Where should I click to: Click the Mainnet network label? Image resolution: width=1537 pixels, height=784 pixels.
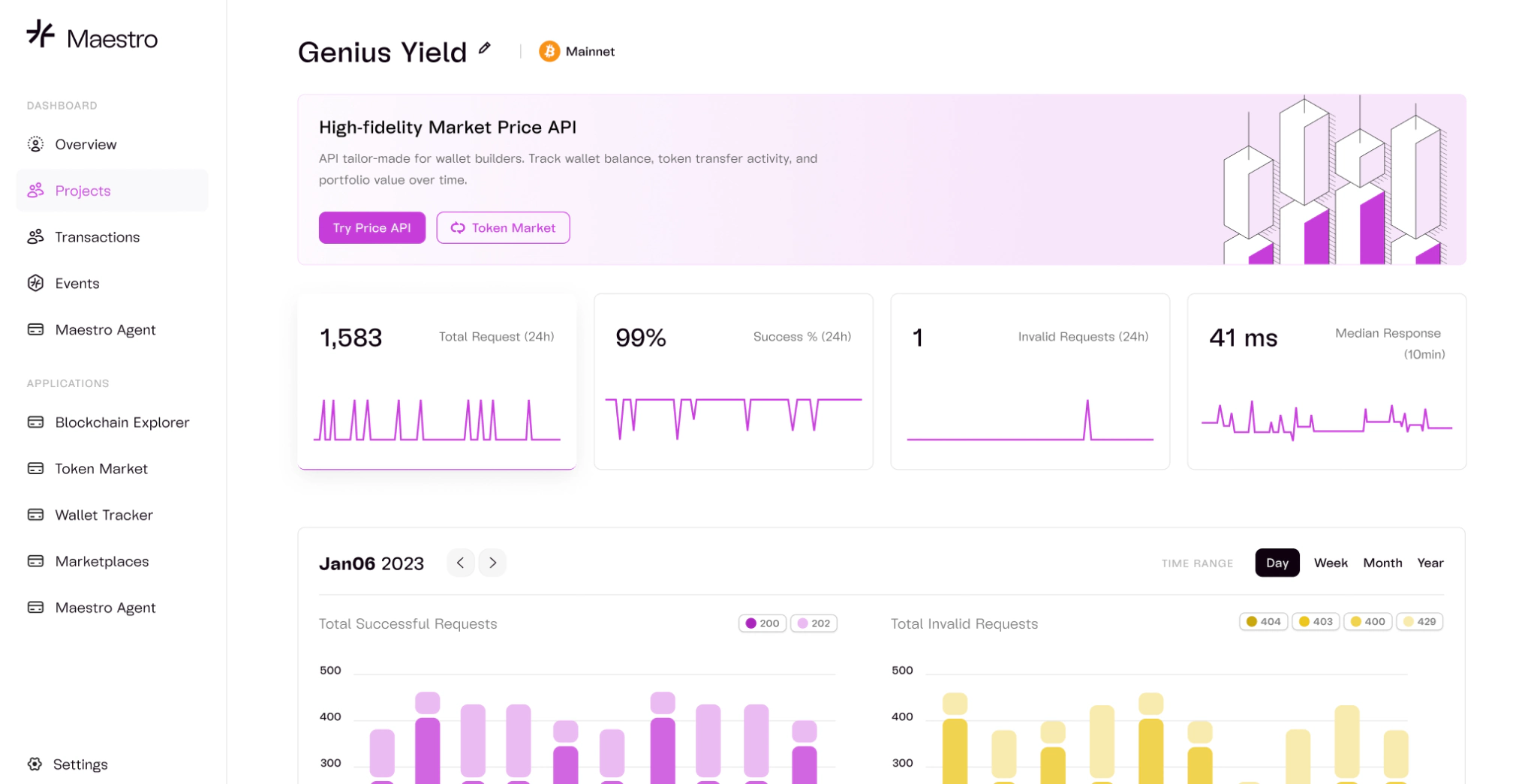[590, 51]
